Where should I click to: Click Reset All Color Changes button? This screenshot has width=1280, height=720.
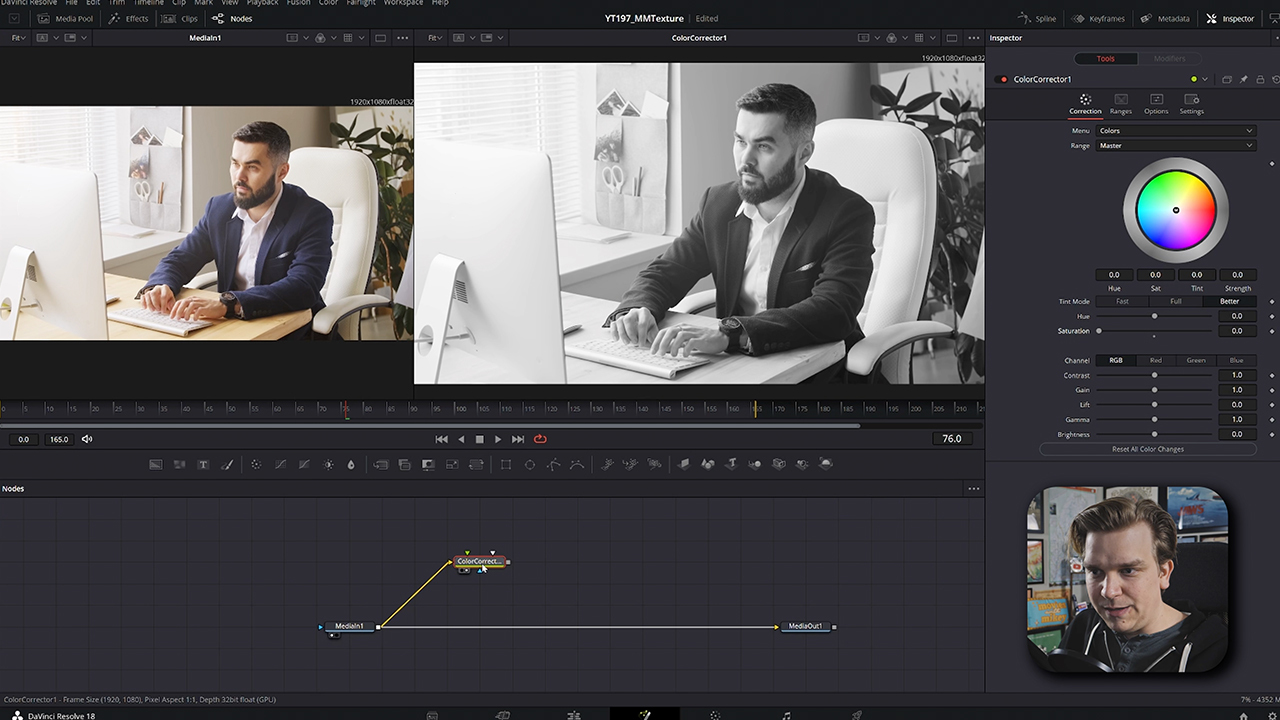[x=1148, y=449]
